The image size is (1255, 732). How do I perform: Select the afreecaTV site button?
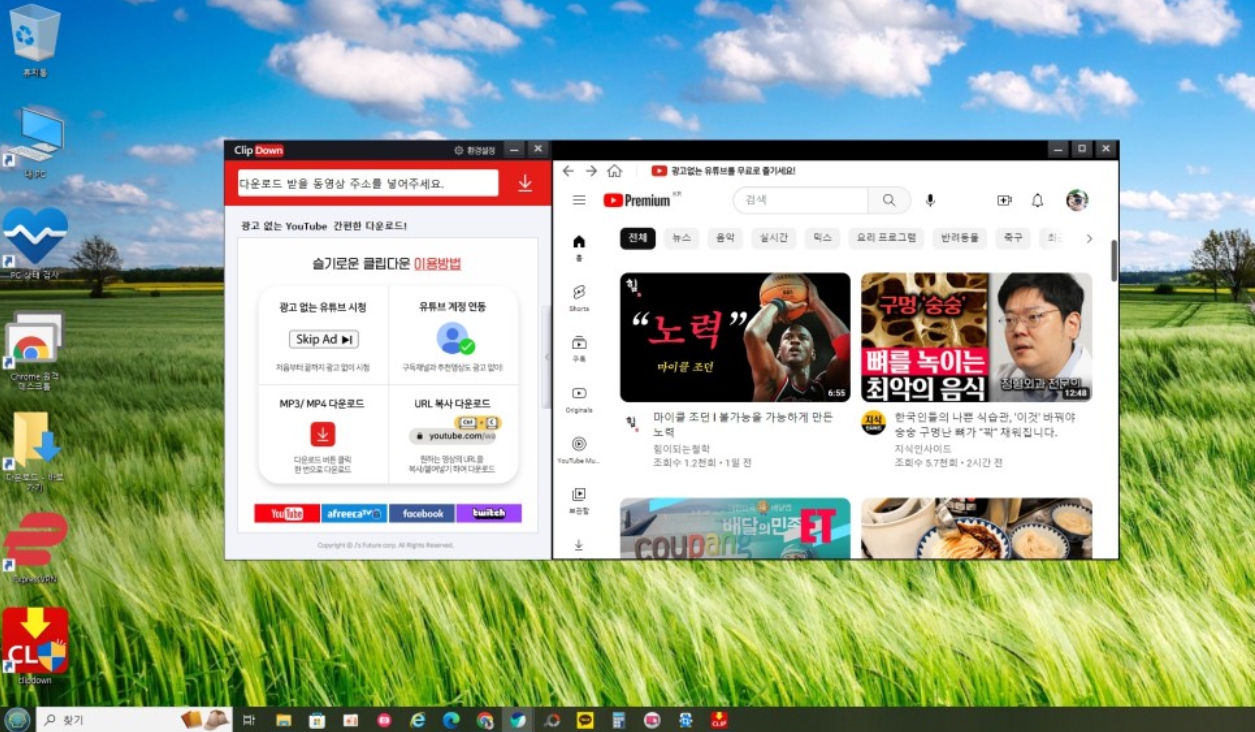(x=354, y=513)
